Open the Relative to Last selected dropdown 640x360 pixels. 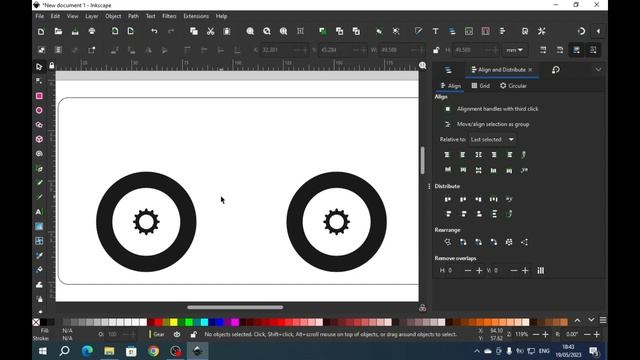coord(492,140)
